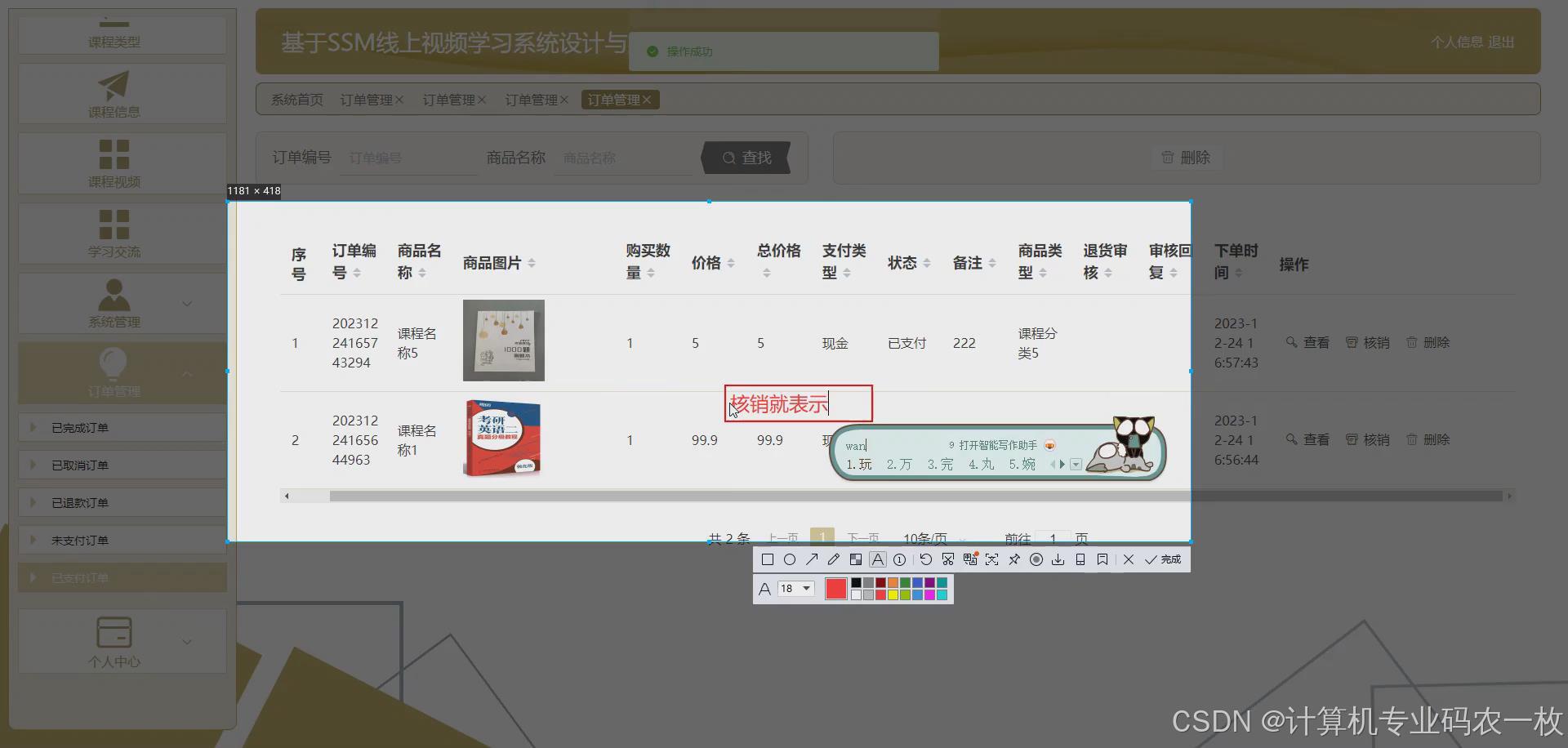Save the screenshot with download icon
The height and width of the screenshot is (748, 1568).
1058,559
